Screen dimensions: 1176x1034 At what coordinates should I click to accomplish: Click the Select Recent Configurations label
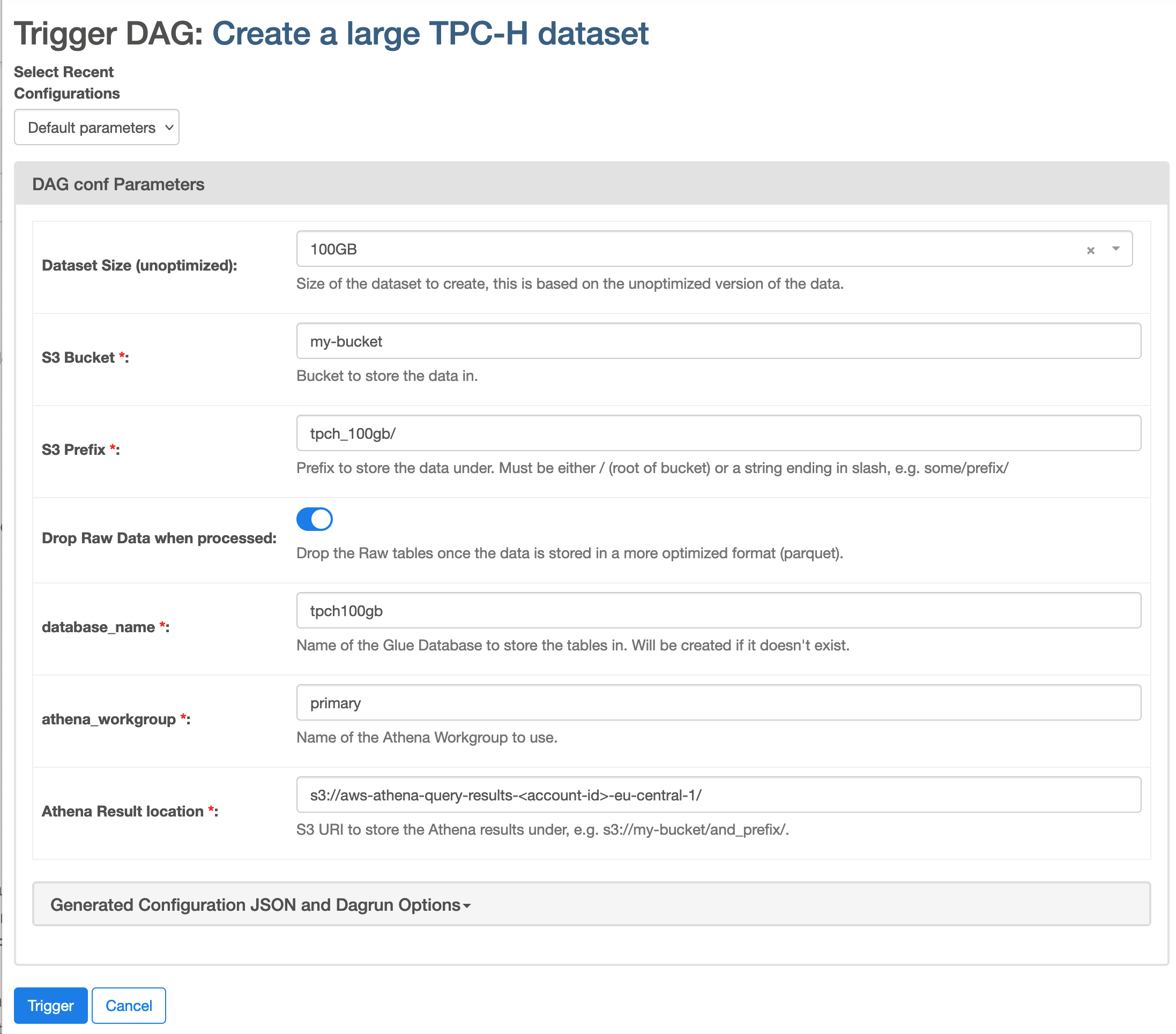(x=67, y=83)
